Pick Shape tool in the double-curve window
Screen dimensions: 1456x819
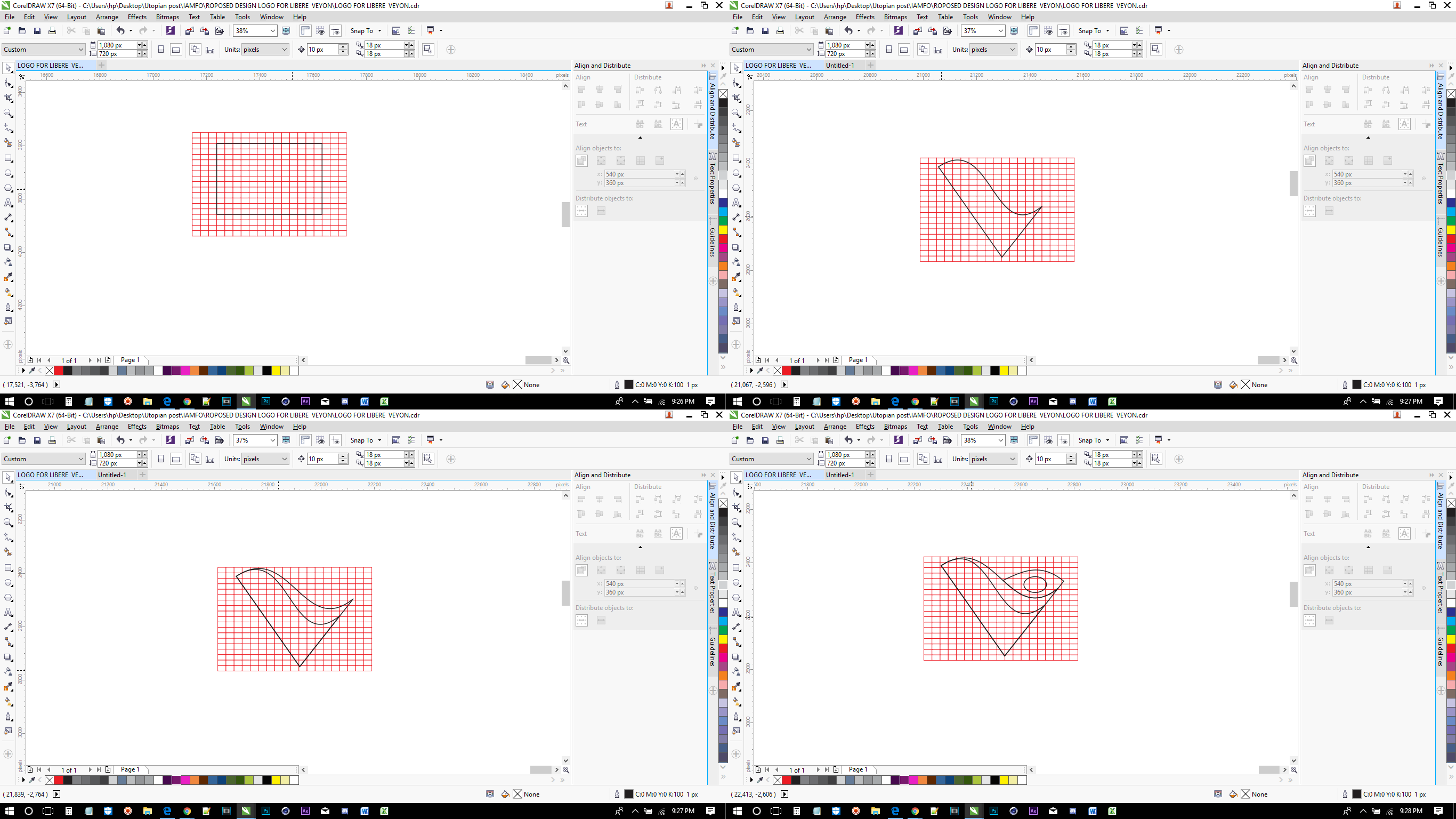point(9,493)
